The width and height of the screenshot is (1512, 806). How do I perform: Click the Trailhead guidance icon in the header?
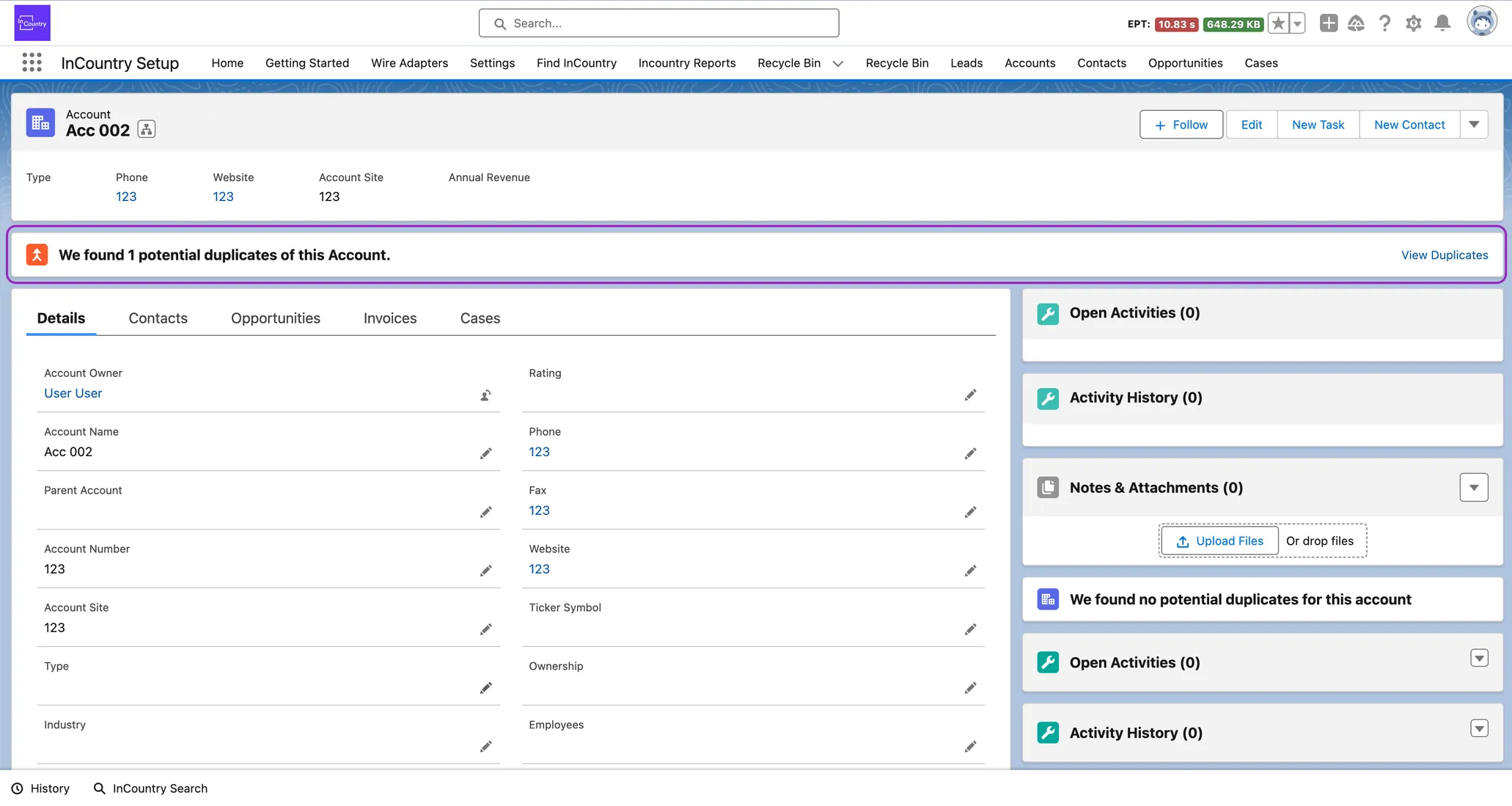coord(1356,23)
